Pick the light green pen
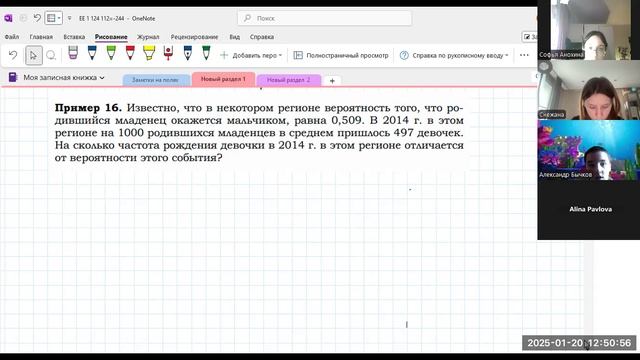 click(x=111, y=53)
